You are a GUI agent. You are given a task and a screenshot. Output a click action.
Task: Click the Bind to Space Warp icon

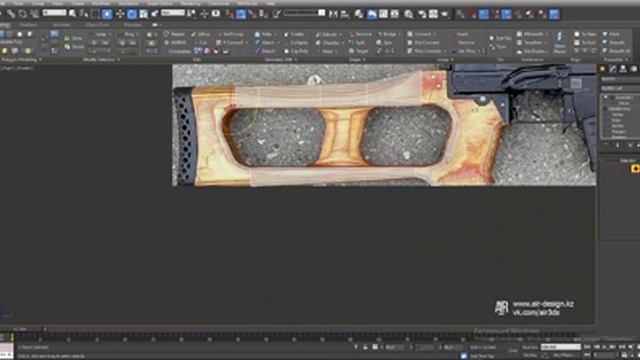[34, 14]
